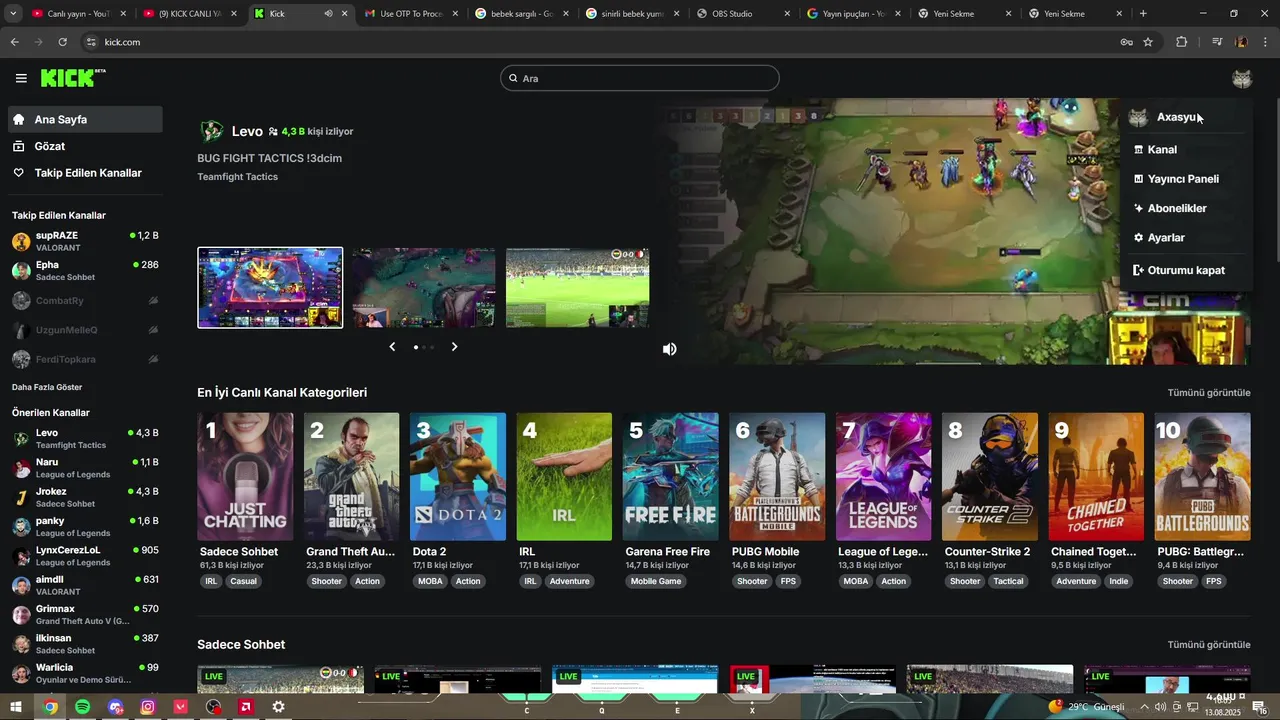Open Jrokez avatar in recommended channels
The width and height of the screenshot is (1280, 720).
(x=21, y=497)
